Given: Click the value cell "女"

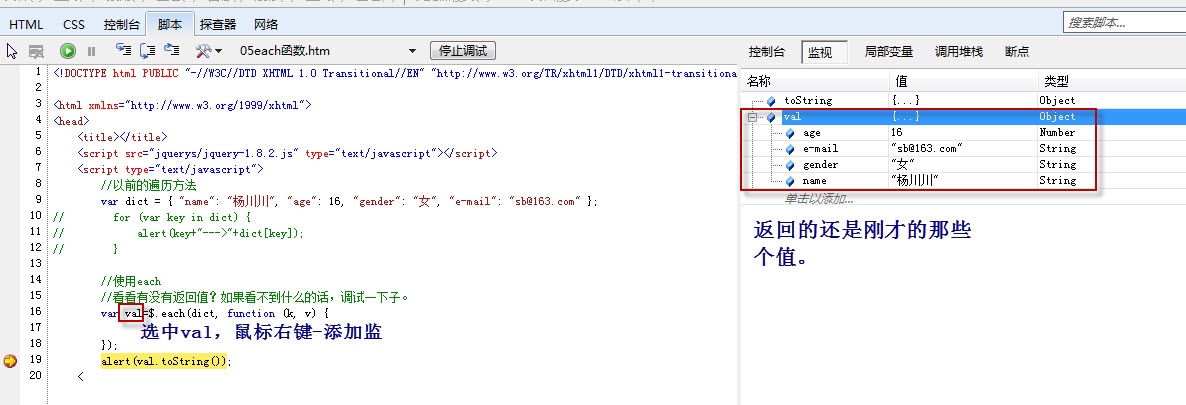Looking at the screenshot, I should (x=964, y=164).
